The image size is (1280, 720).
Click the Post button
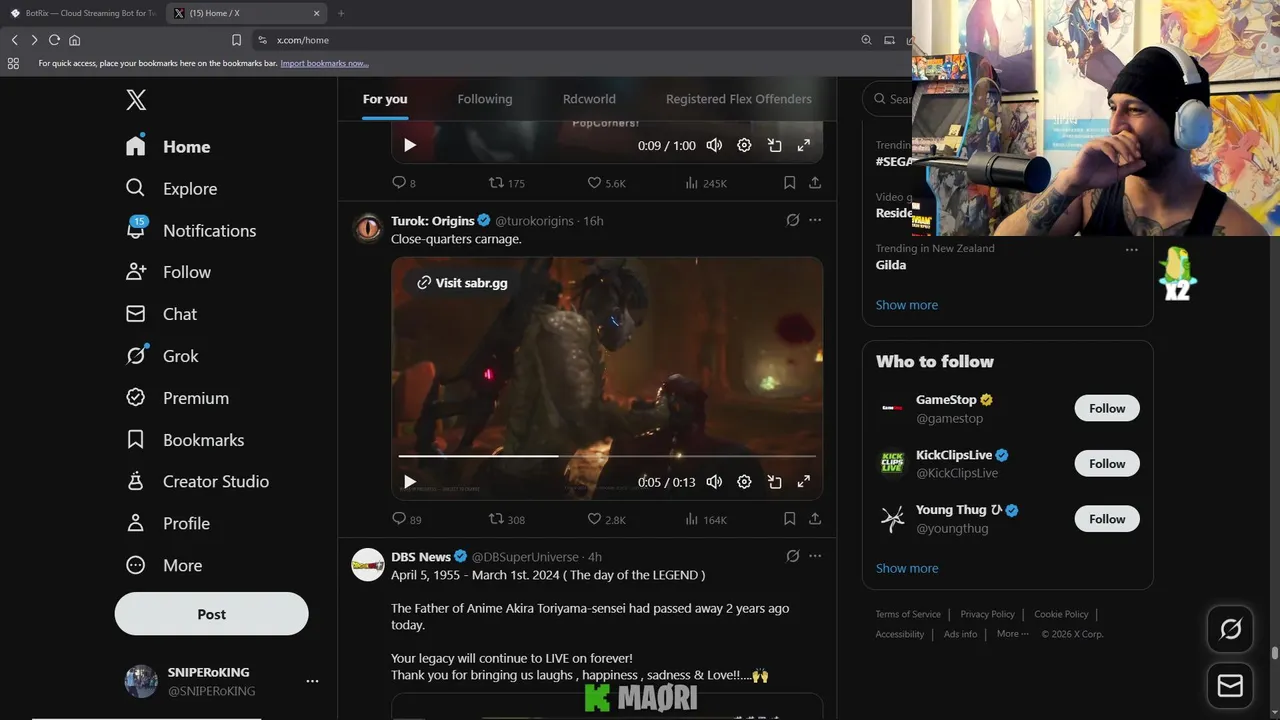[211, 614]
